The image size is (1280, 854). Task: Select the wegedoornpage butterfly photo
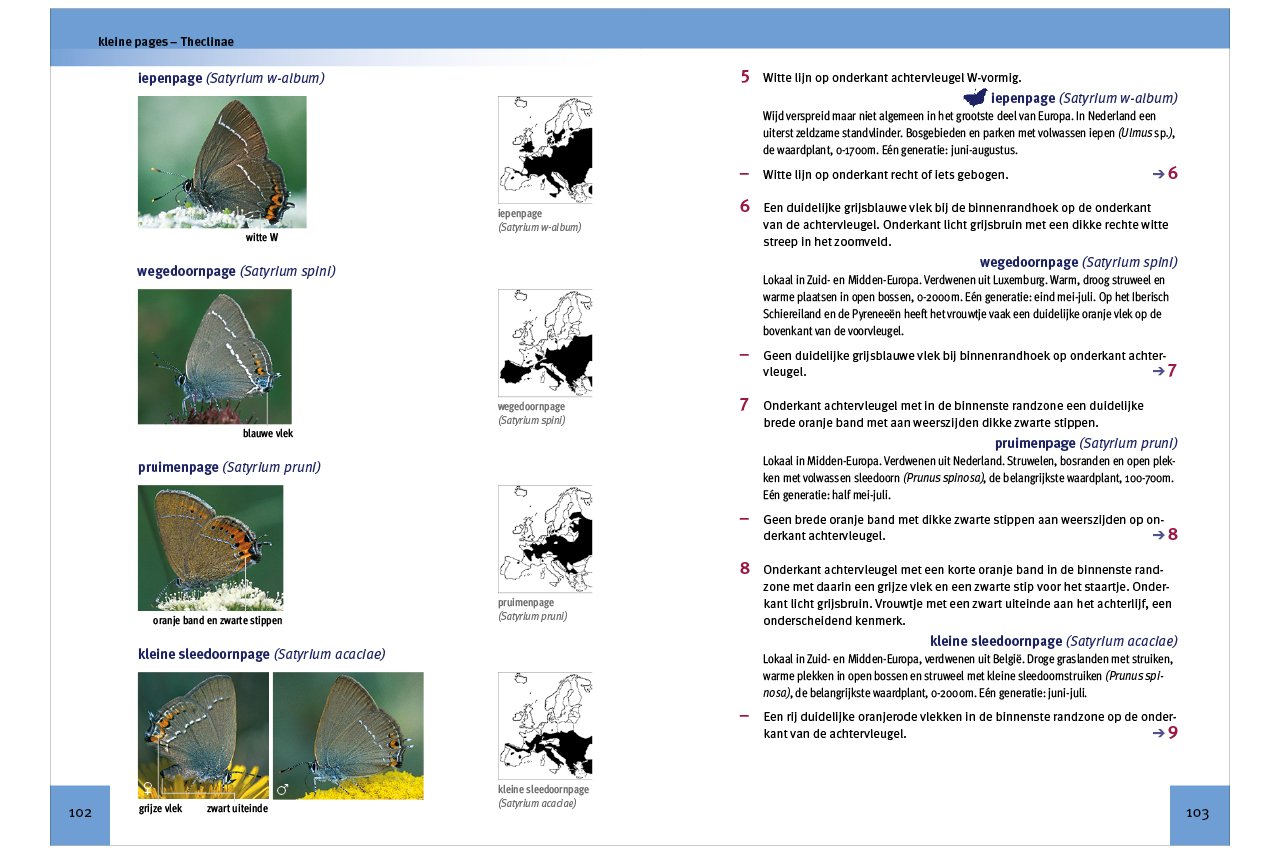214,356
